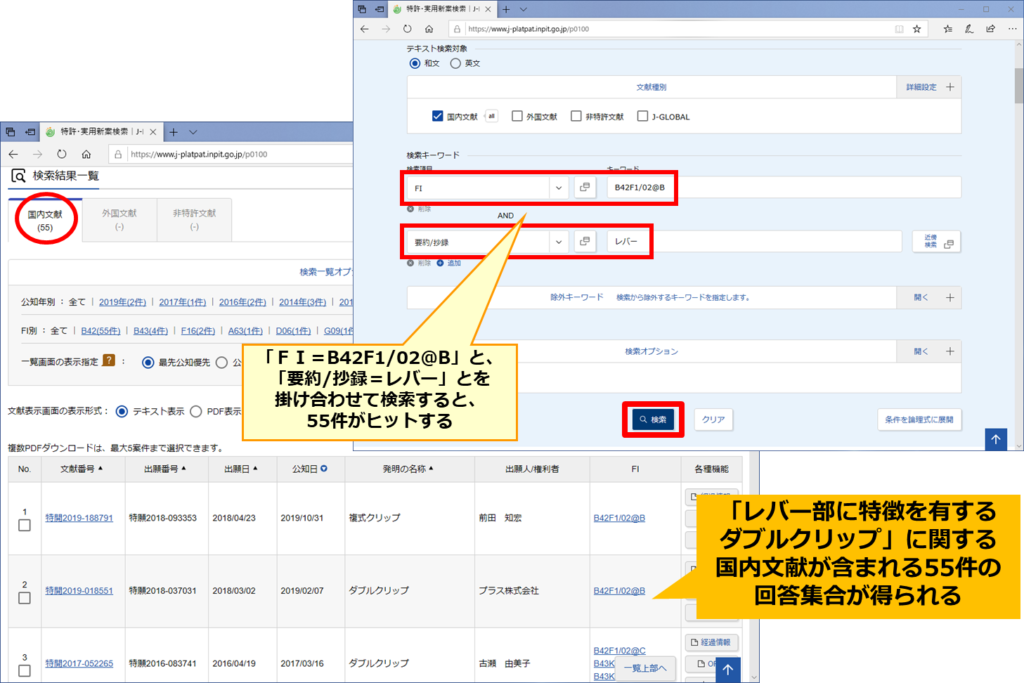Open document link 特開2019-188791

[79, 518]
